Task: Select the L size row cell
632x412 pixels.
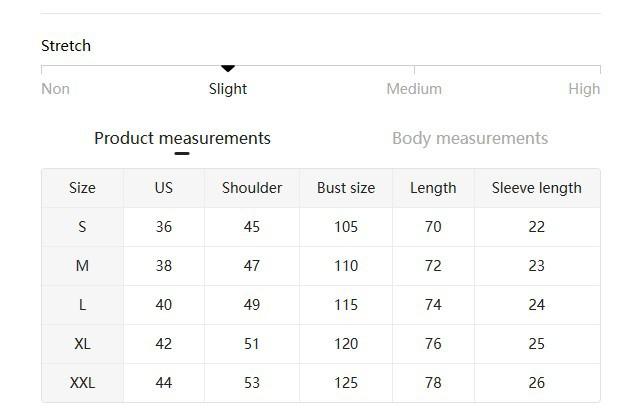Action: (82, 305)
